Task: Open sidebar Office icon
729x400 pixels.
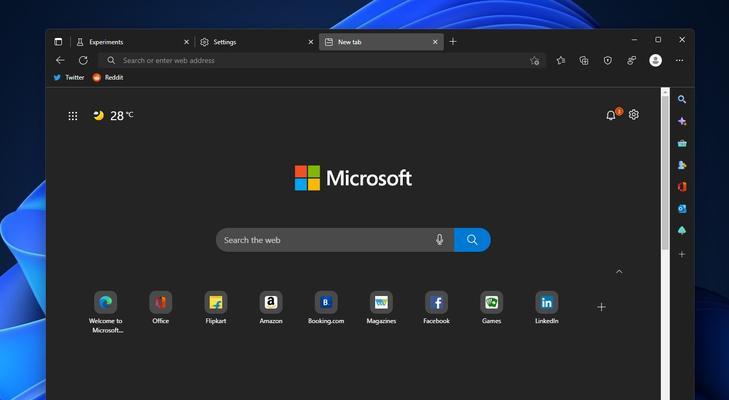Action: click(x=682, y=187)
